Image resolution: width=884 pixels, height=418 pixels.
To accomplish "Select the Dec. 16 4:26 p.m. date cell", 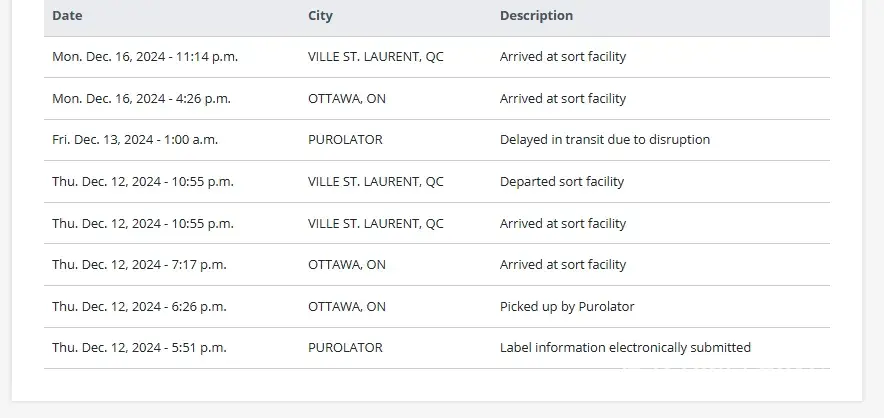I will [141, 99].
